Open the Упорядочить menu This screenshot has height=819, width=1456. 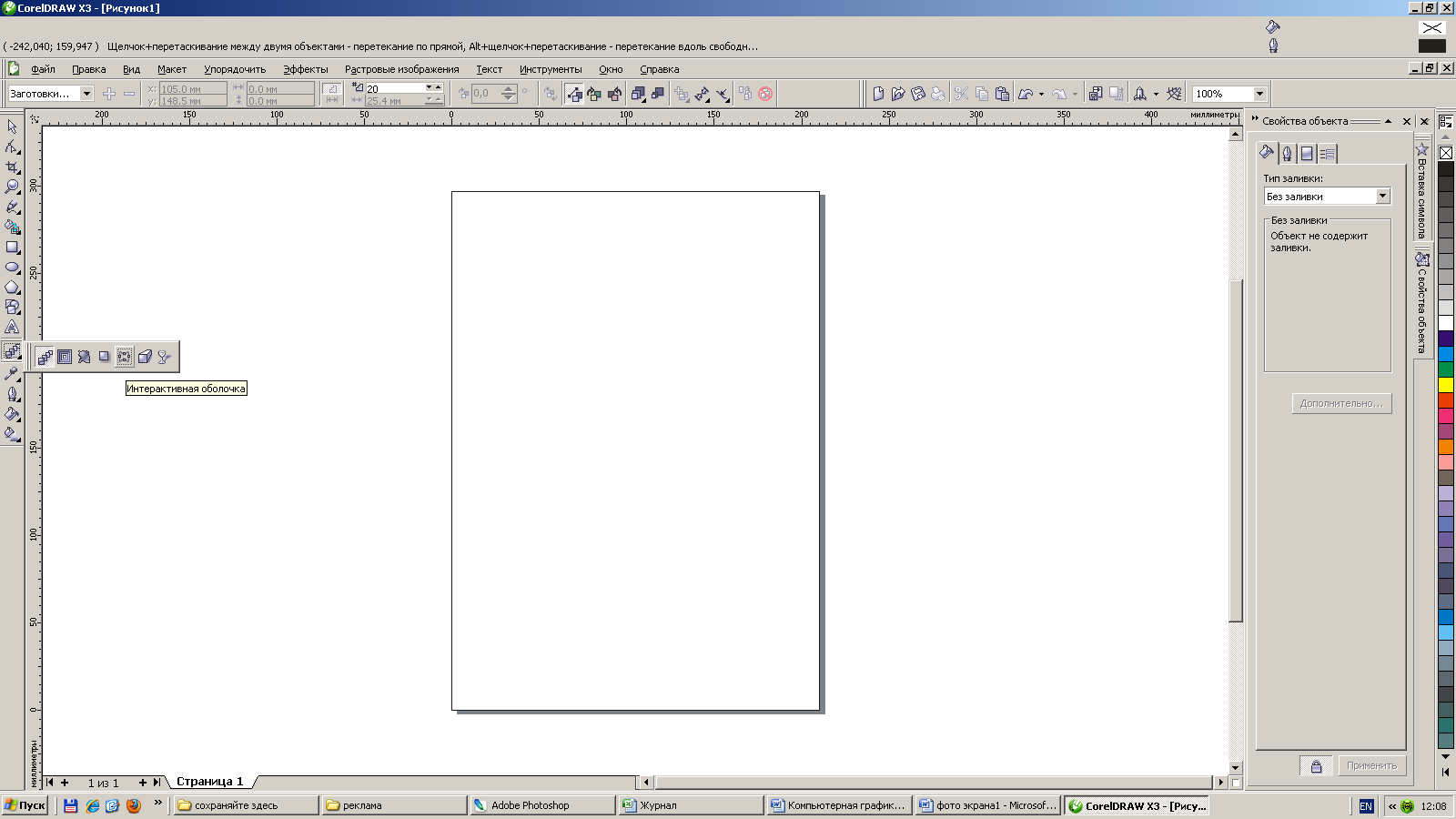click(x=235, y=69)
